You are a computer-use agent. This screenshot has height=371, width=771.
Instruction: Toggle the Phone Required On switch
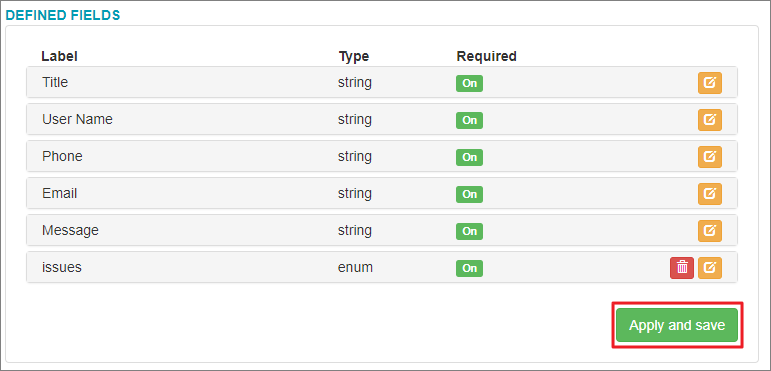tap(470, 157)
